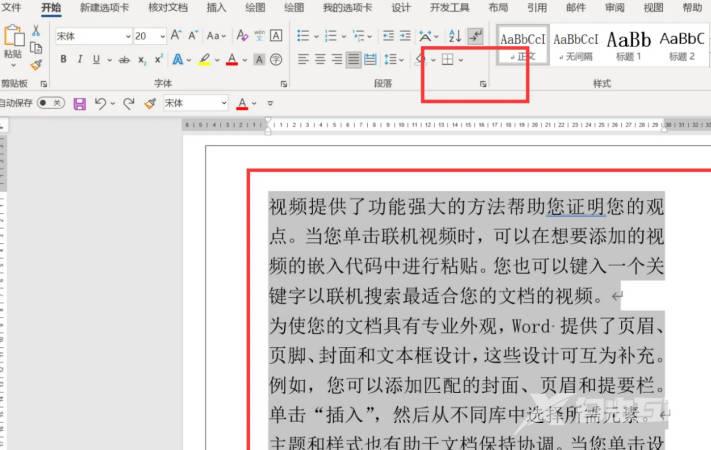Toggle show/hide paragraph marks button

(475, 36)
